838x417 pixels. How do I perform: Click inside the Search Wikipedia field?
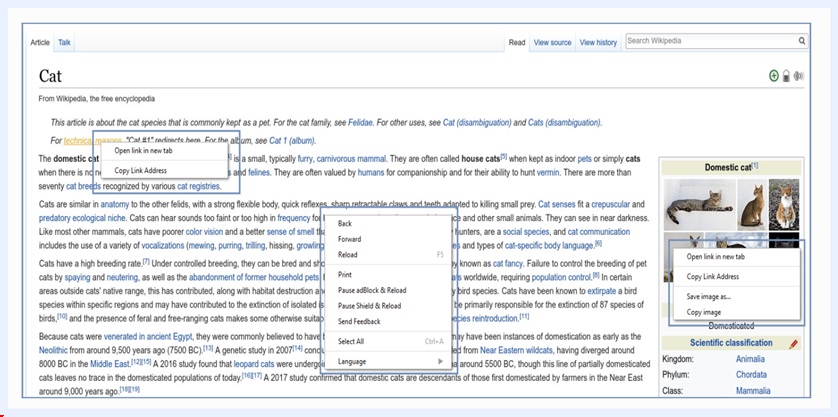[708, 41]
